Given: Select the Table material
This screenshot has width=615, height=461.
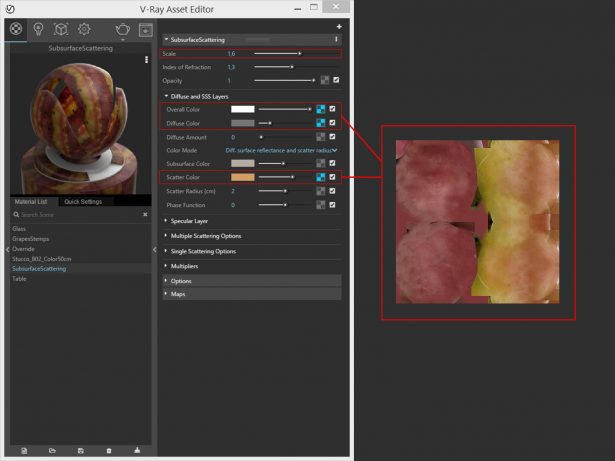Looking at the screenshot, I should (x=19, y=279).
